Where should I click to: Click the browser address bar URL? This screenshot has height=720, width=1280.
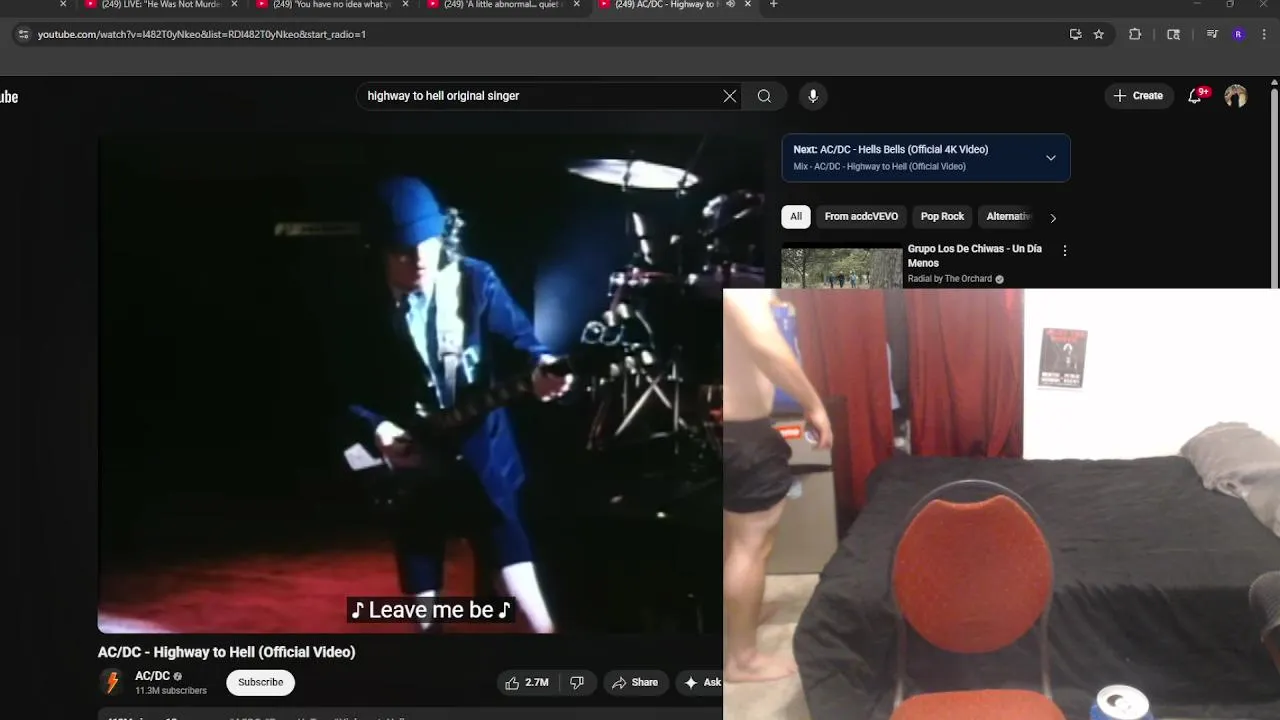coord(202,34)
